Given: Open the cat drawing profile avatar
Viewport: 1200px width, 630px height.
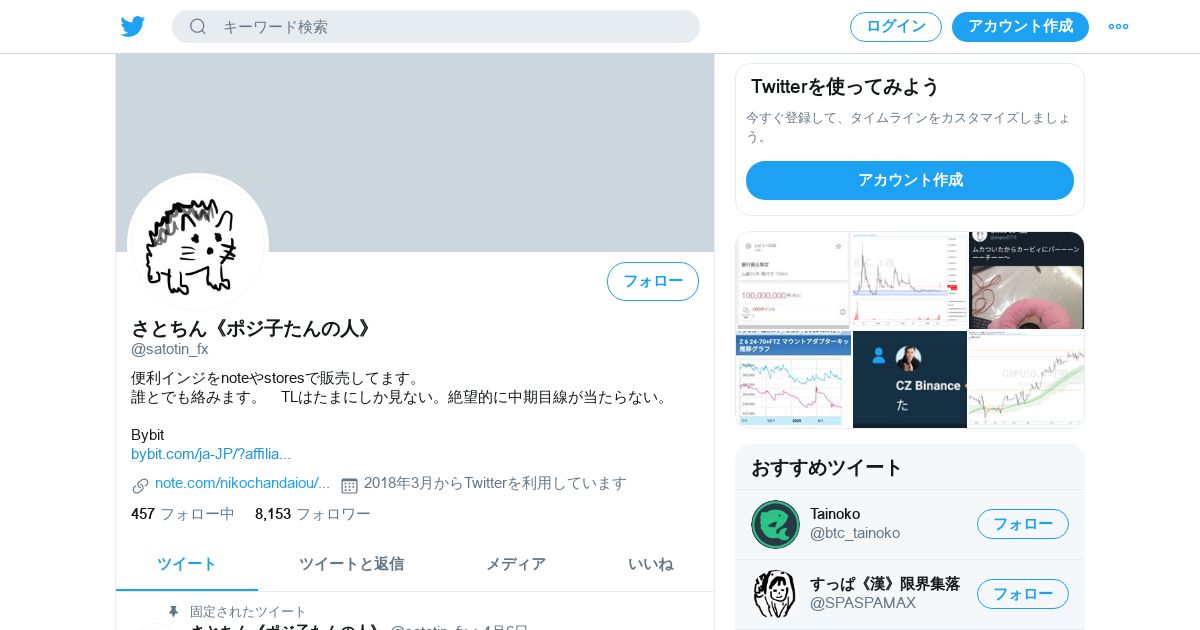Looking at the screenshot, I should click(198, 243).
